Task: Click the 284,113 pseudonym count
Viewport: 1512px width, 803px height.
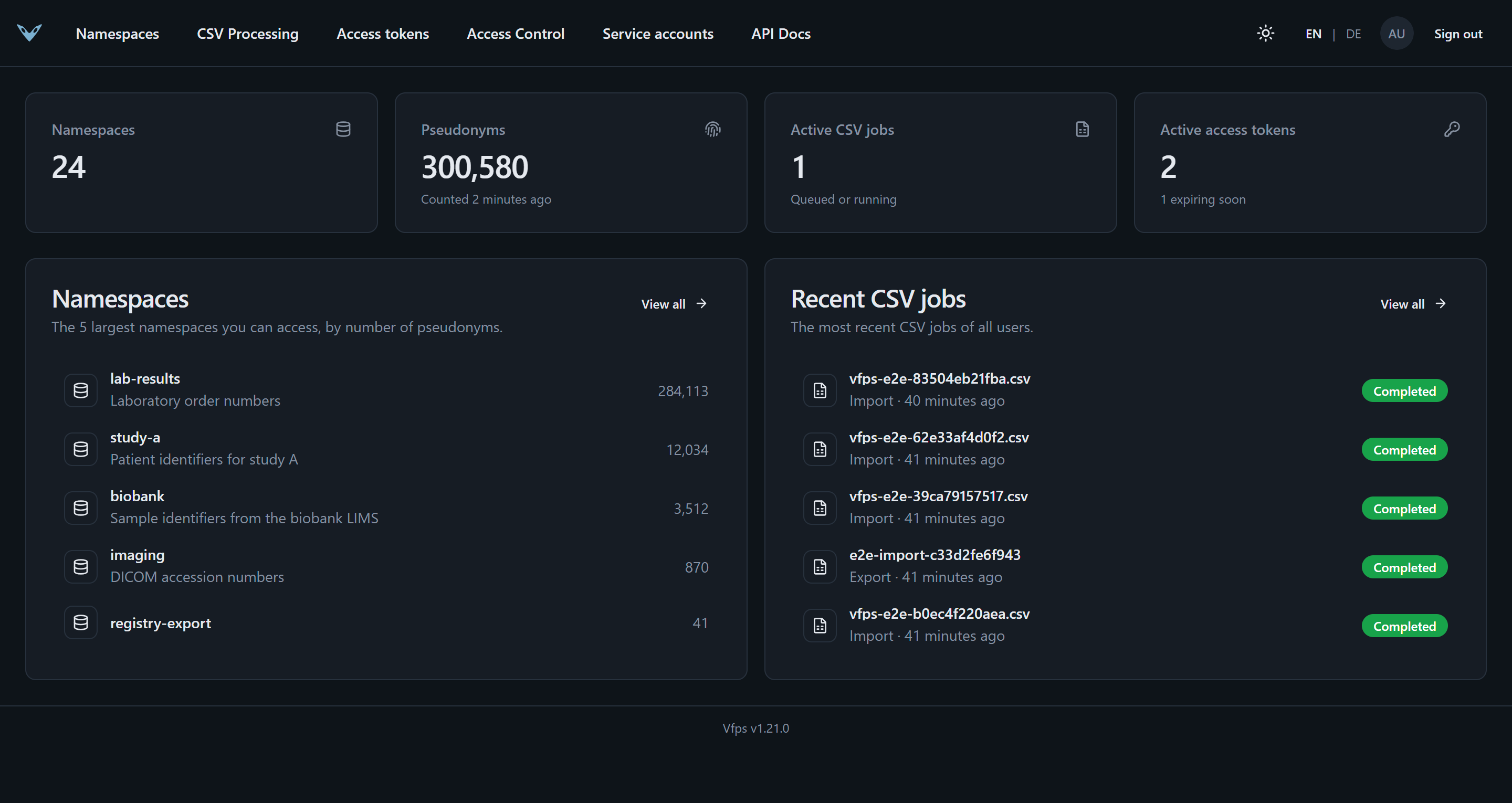Action: click(x=682, y=391)
